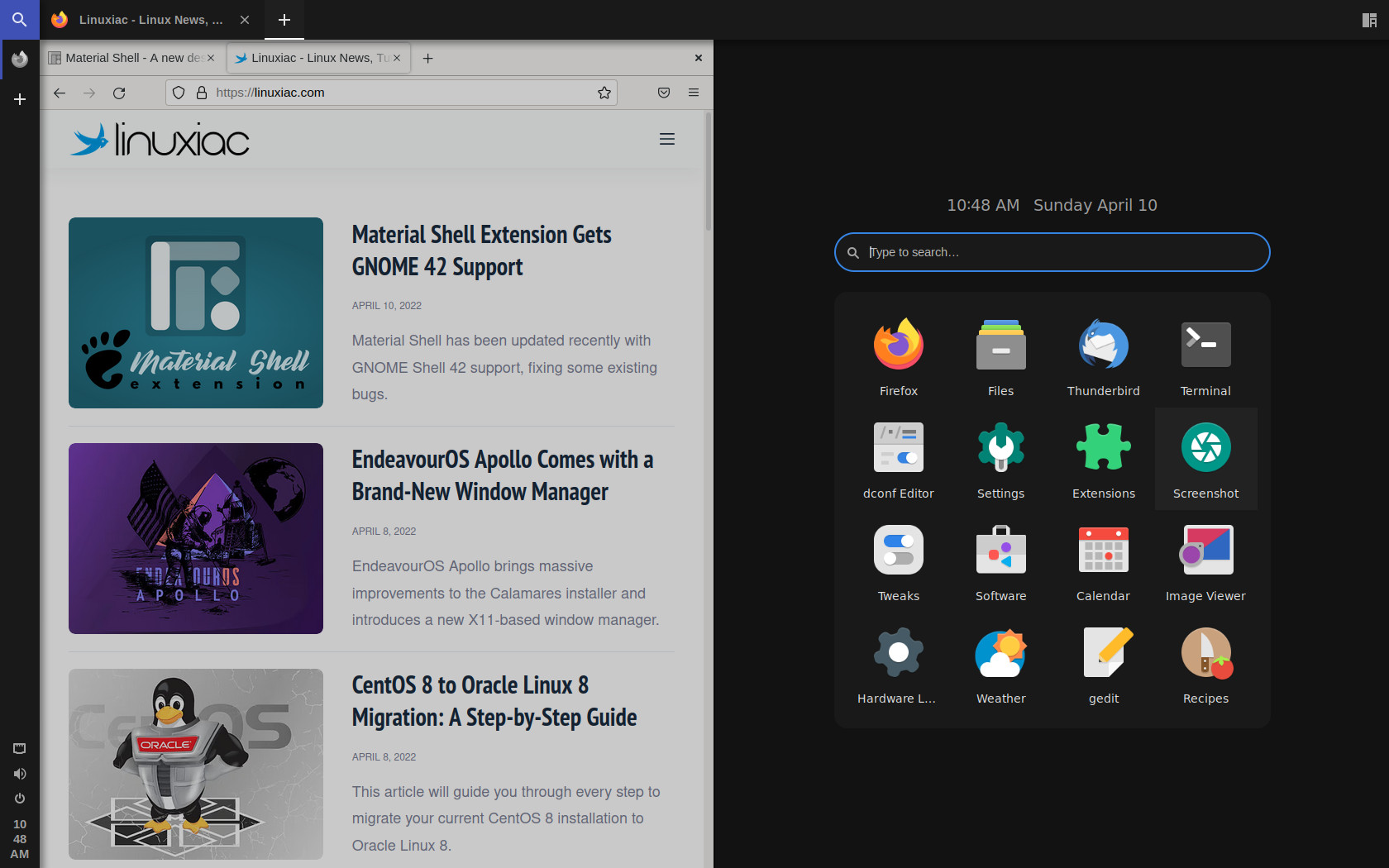1389x868 pixels.
Task: Switch to the Material Shell browser tab
Action: click(131, 58)
